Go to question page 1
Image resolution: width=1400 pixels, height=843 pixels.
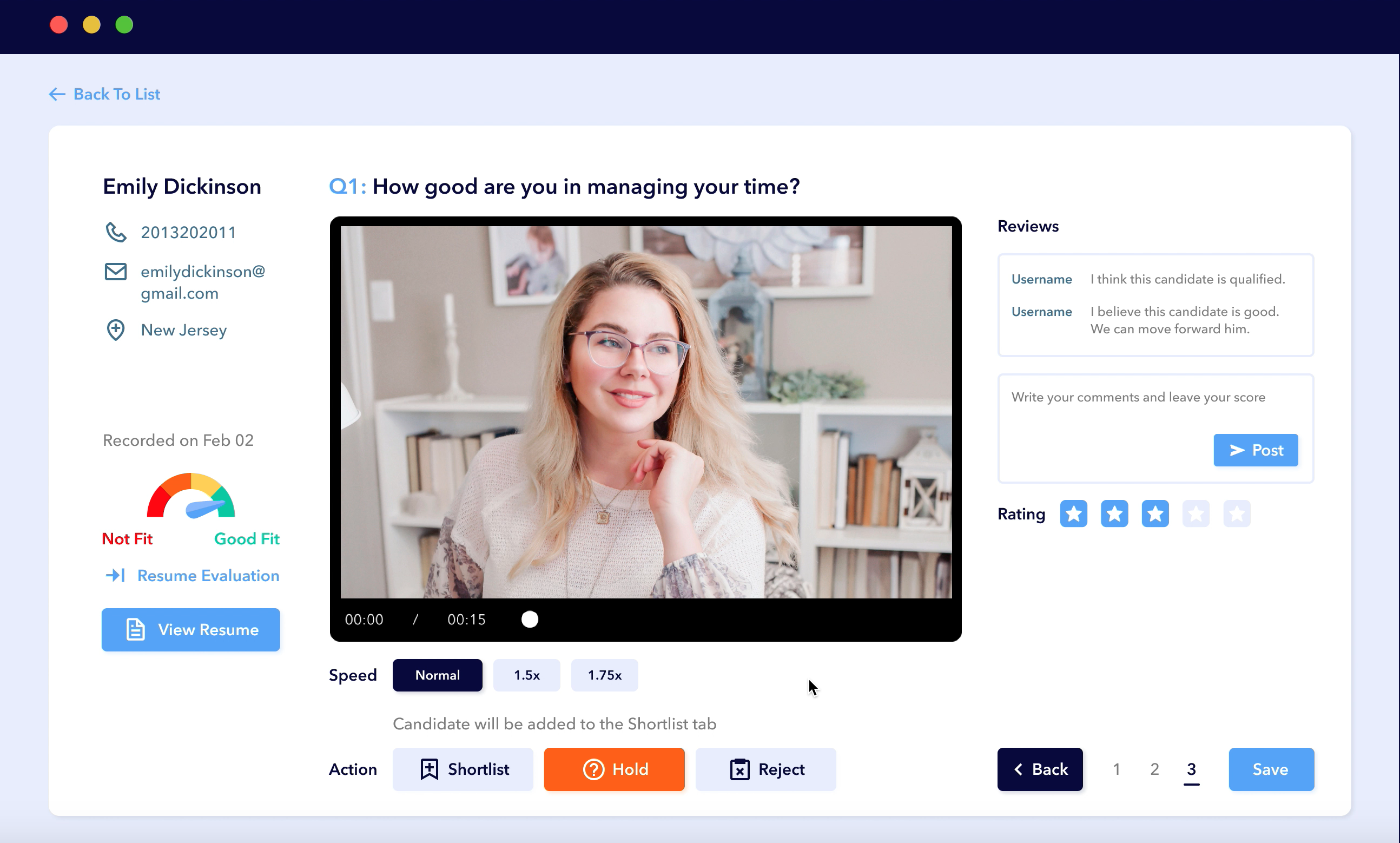1117,769
